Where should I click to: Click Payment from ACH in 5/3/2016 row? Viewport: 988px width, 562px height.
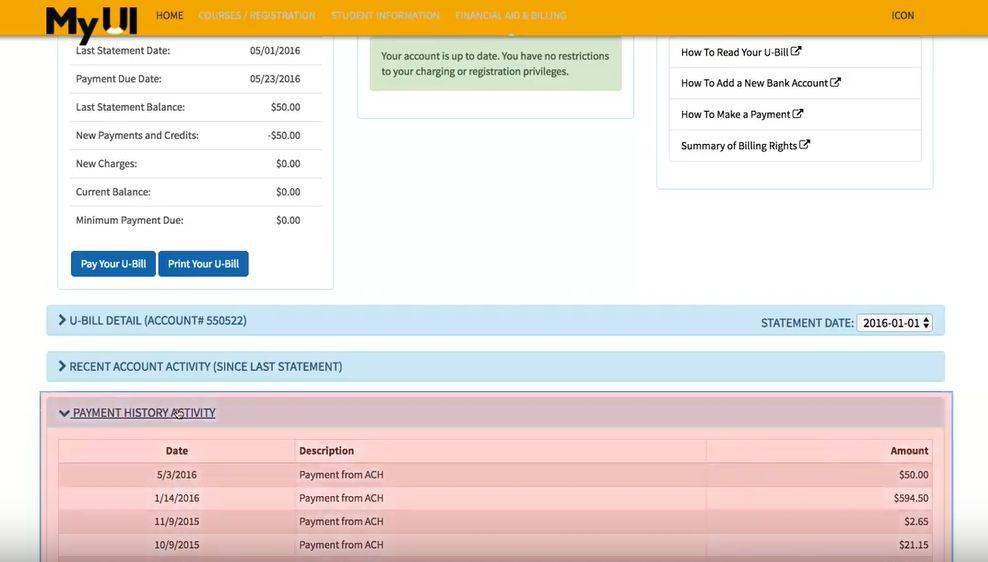pos(341,475)
